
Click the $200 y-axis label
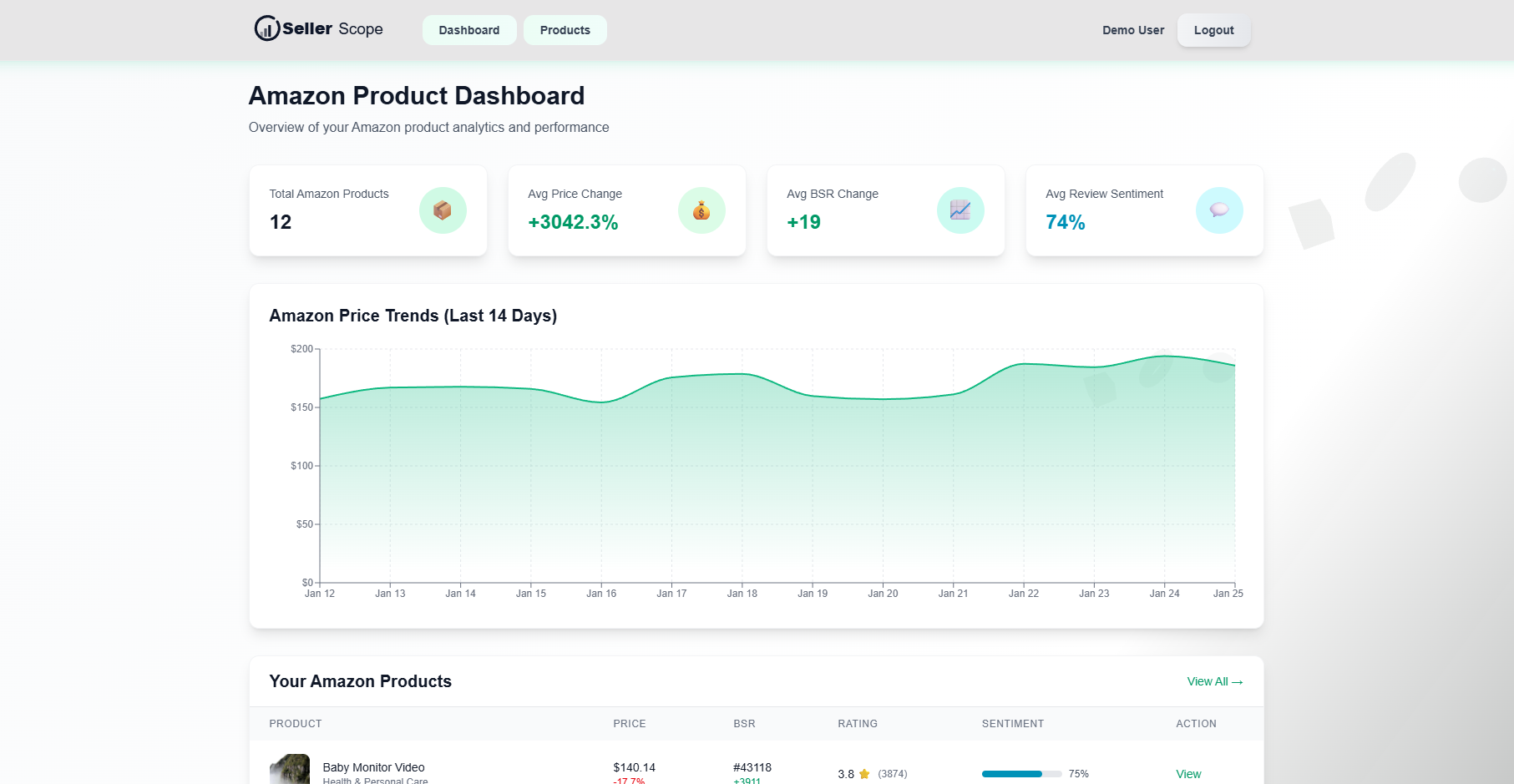(301, 349)
